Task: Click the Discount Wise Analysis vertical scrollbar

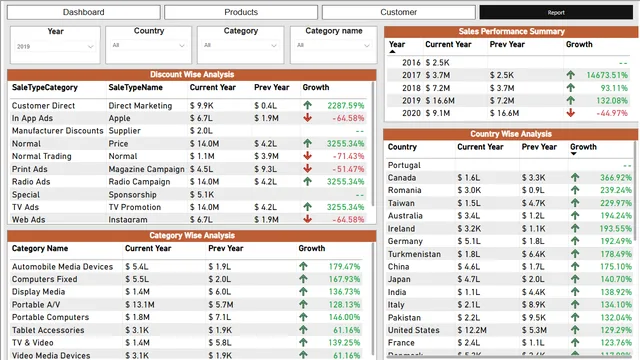Action: [372, 144]
